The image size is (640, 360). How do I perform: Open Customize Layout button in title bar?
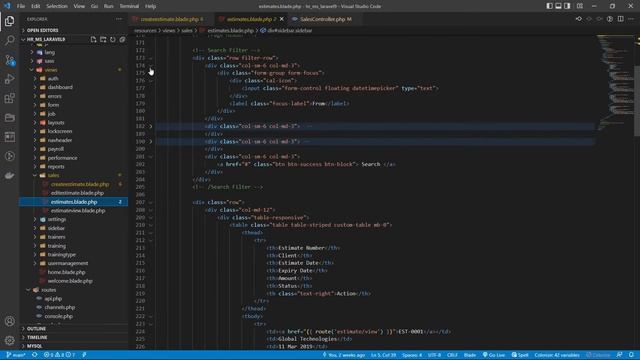(x=580, y=6)
